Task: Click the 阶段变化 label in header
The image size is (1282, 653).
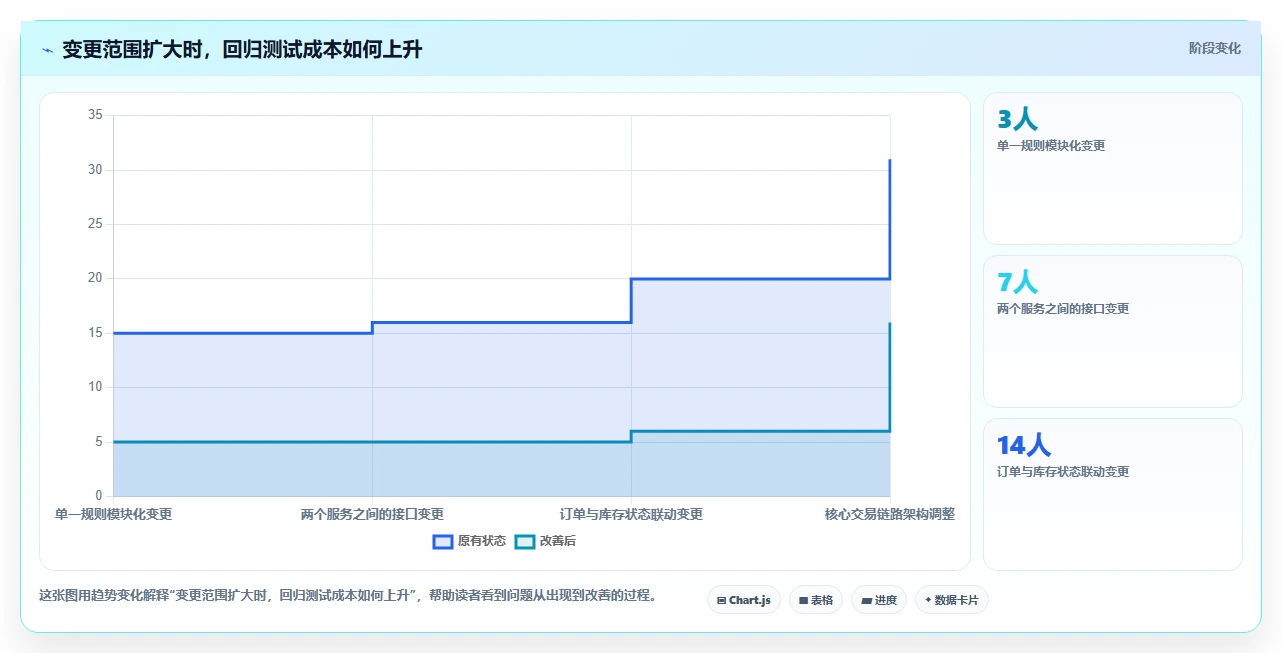Action: pyautogui.click(x=1214, y=48)
